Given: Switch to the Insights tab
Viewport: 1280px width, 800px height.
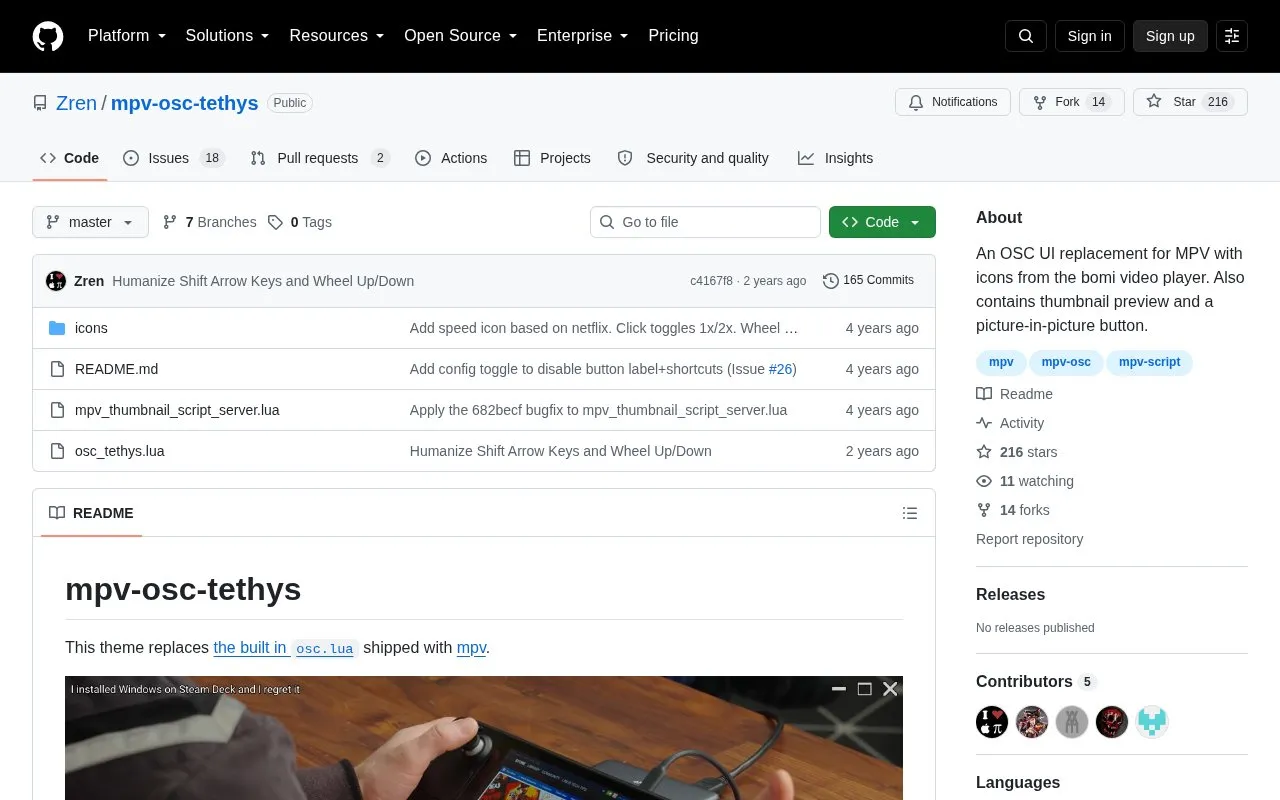Looking at the screenshot, I should tap(835, 158).
